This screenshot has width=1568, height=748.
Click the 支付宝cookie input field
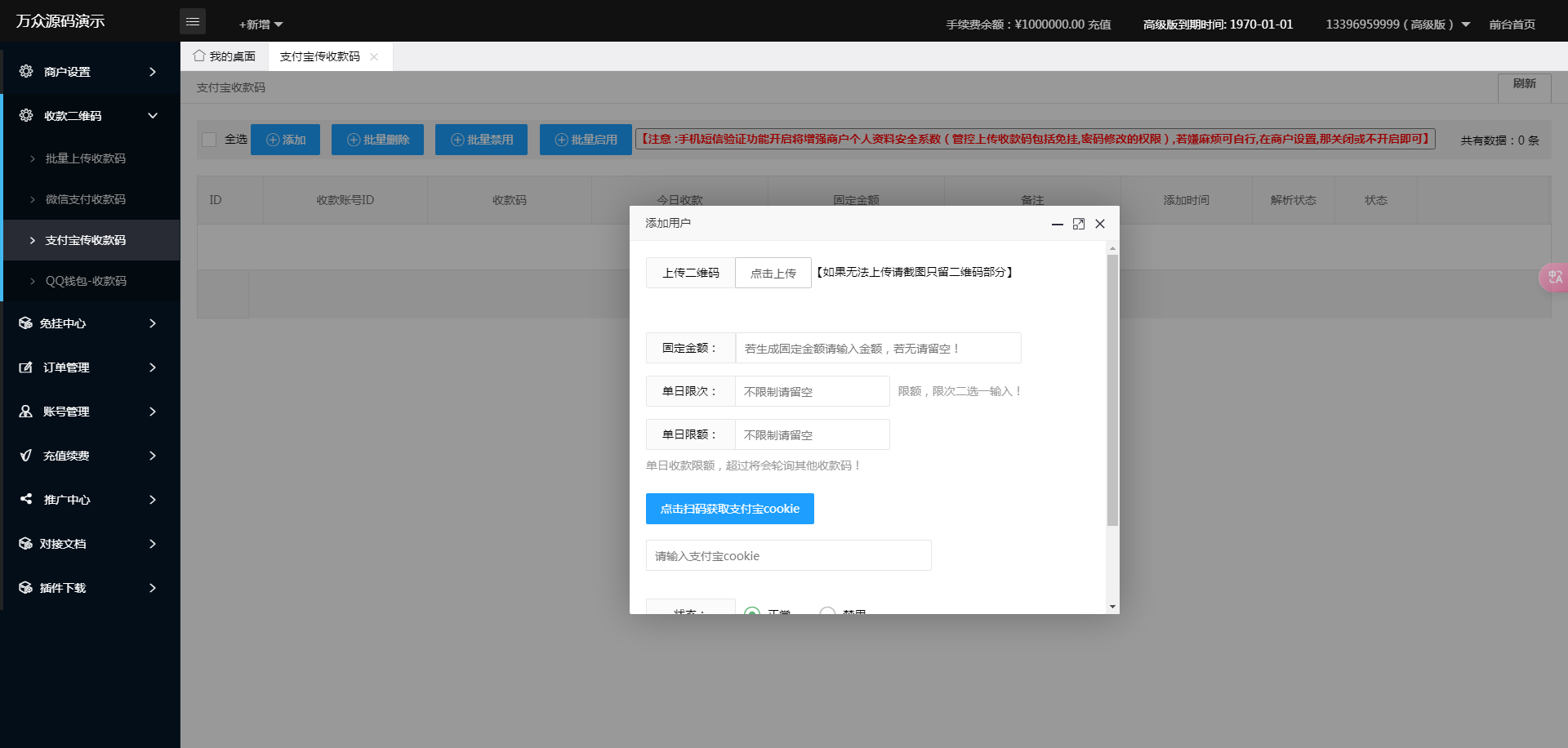click(786, 555)
